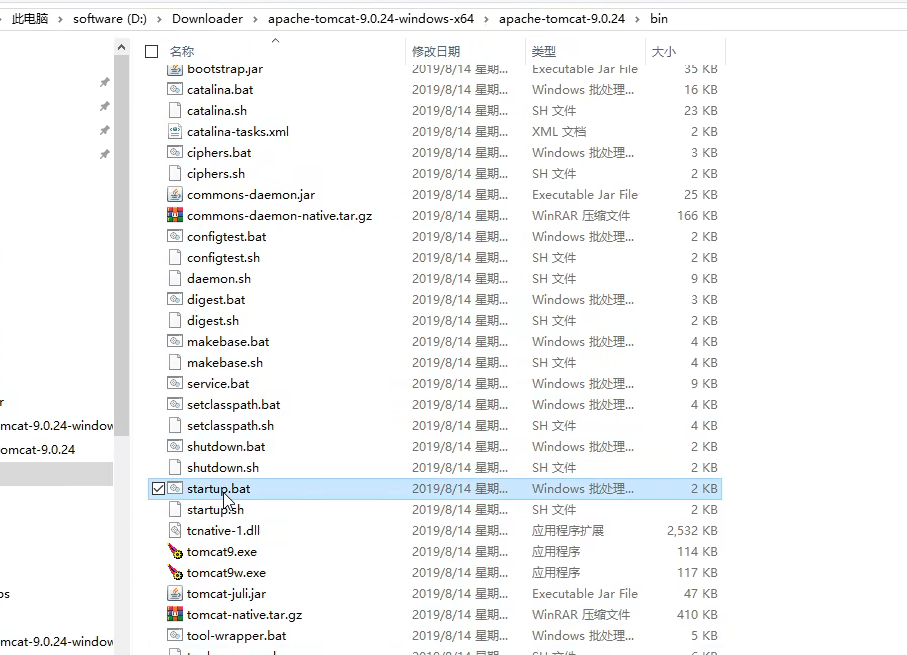Viewport: 907px width, 655px height.
Task: Sort files by 类型 column
Action: click(544, 51)
